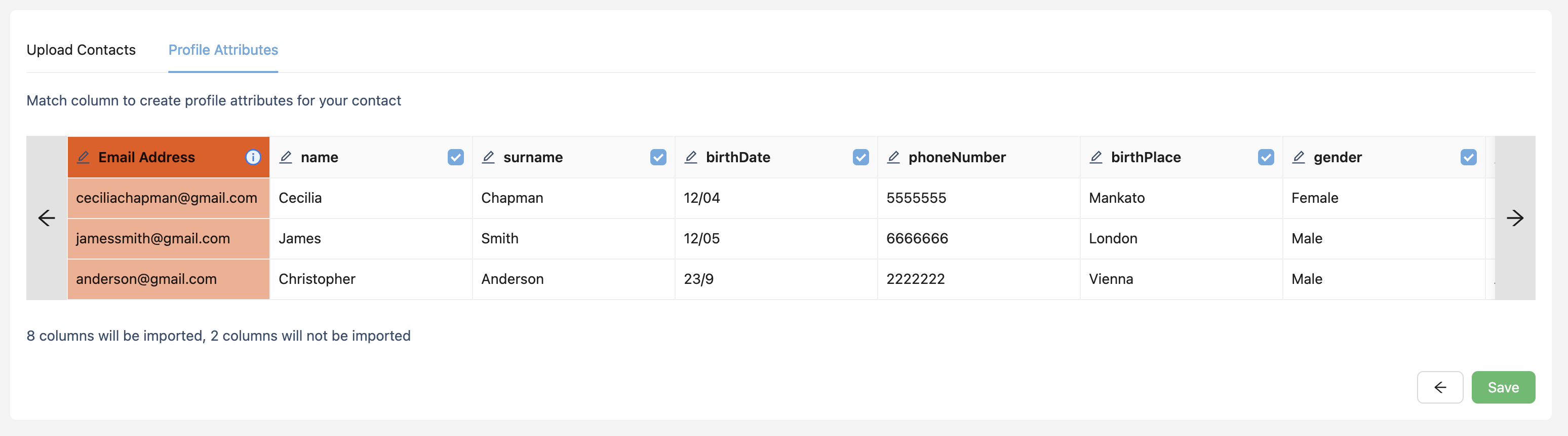Click the ceciliachapman@gmail.com email cell
The image size is (1568, 436).
167,198
